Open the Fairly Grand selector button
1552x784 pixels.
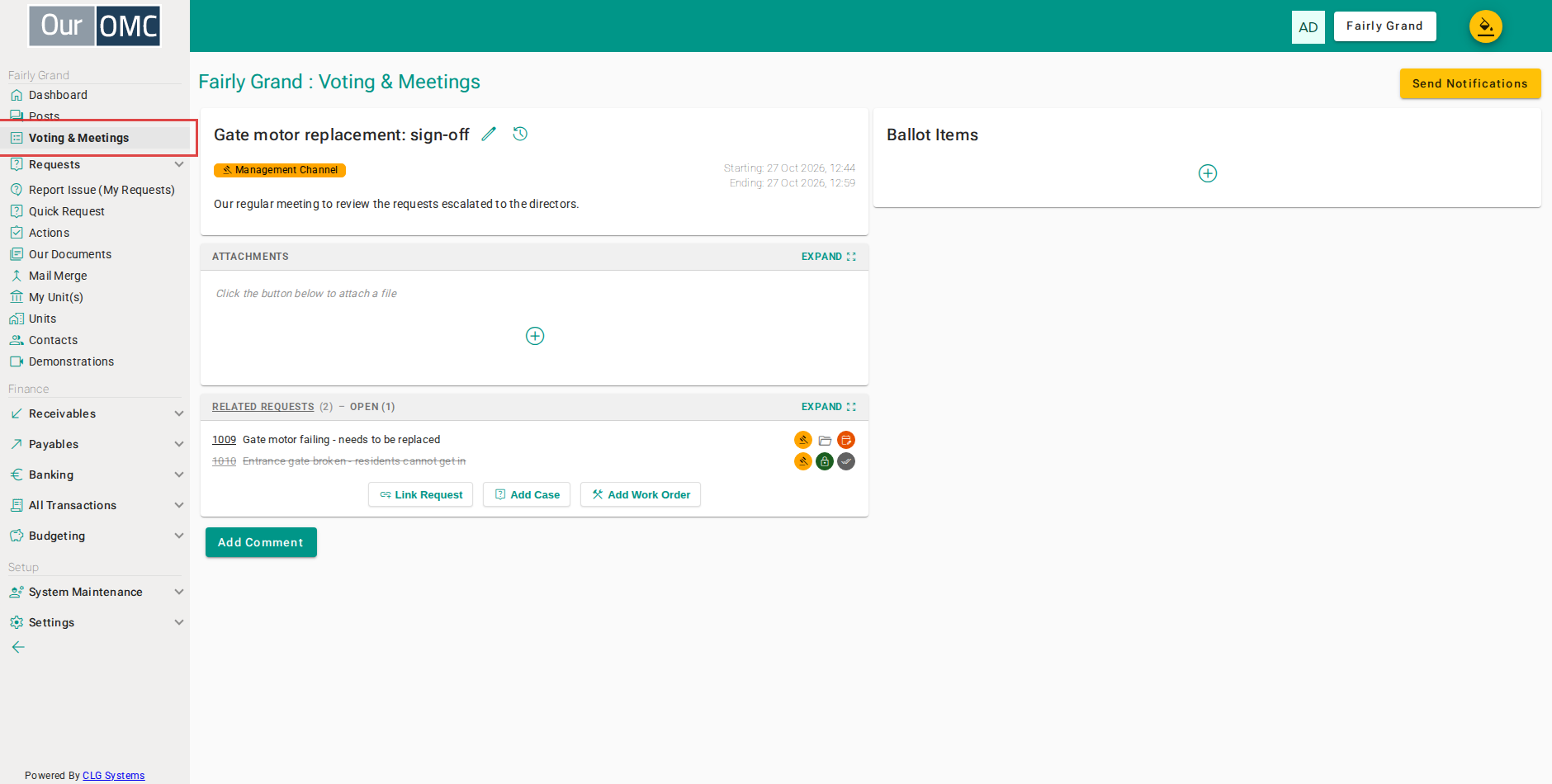tap(1385, 26)
